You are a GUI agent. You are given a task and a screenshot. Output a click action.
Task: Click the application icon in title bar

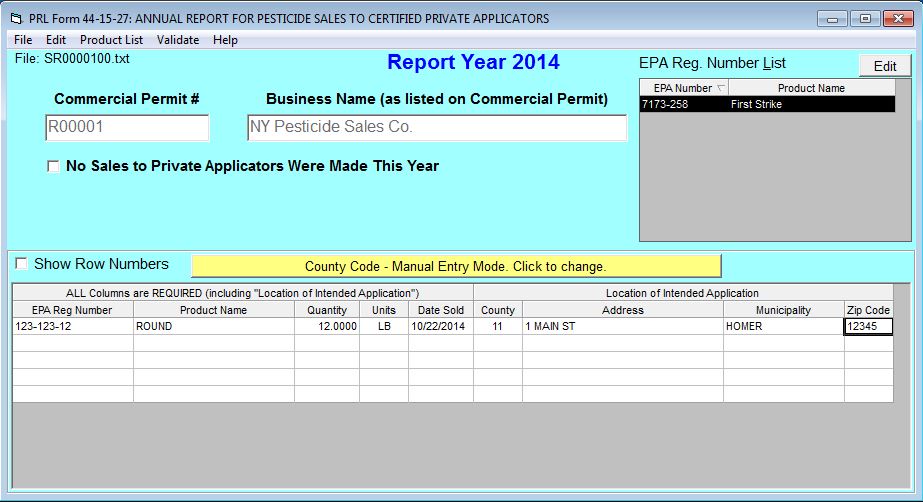tap(15, 19)
